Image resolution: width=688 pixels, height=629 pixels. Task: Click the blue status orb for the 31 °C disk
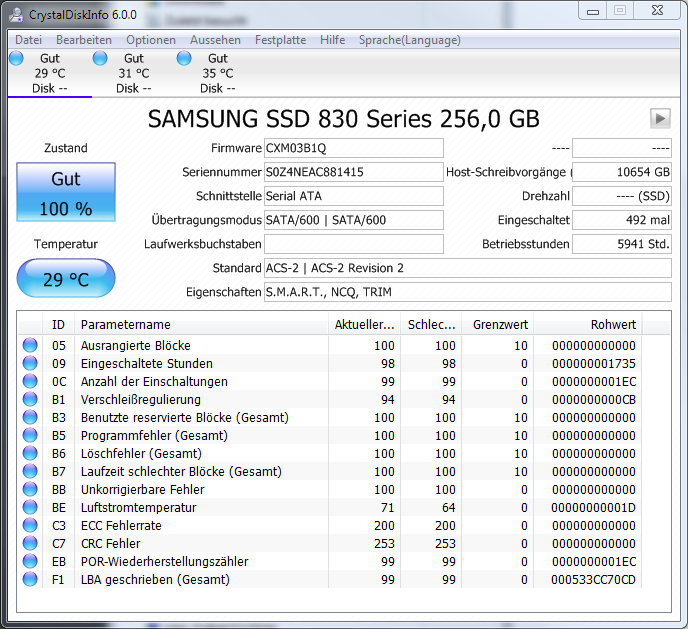(100, 58)
